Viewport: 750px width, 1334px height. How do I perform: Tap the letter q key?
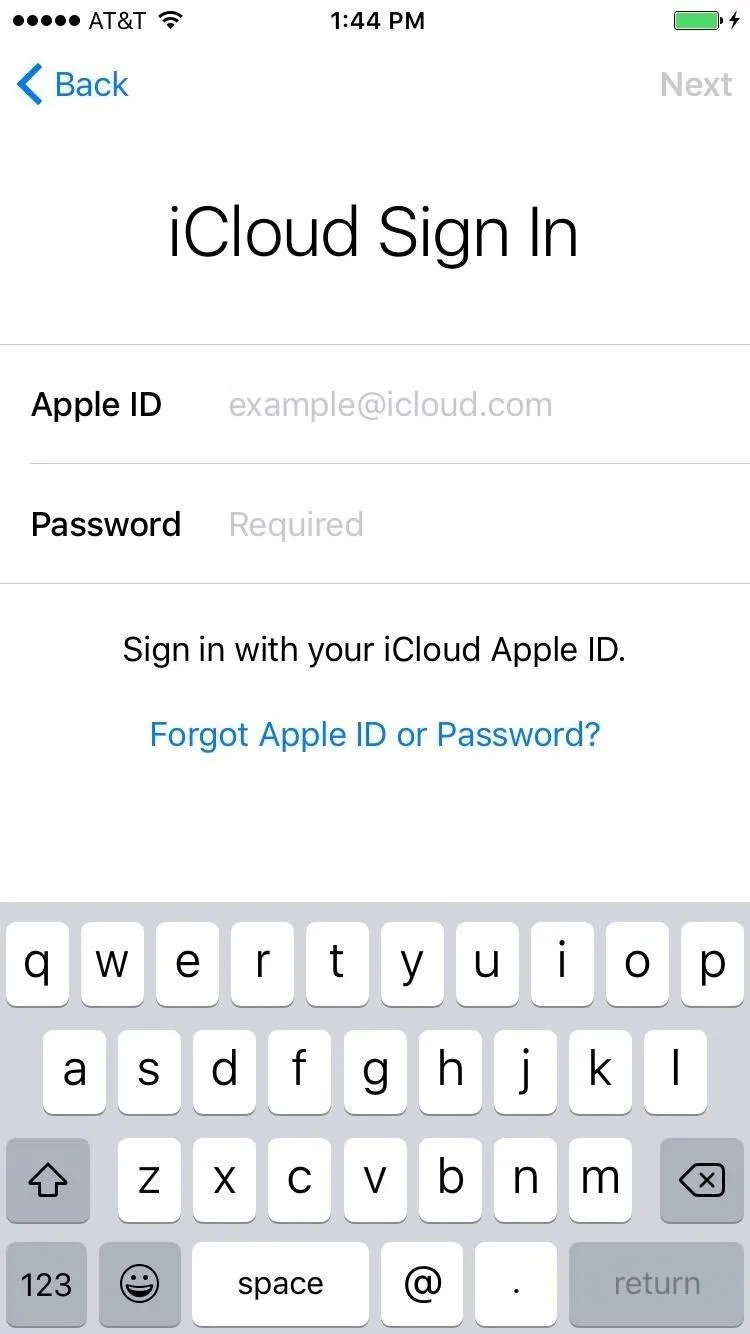(37, 964)
